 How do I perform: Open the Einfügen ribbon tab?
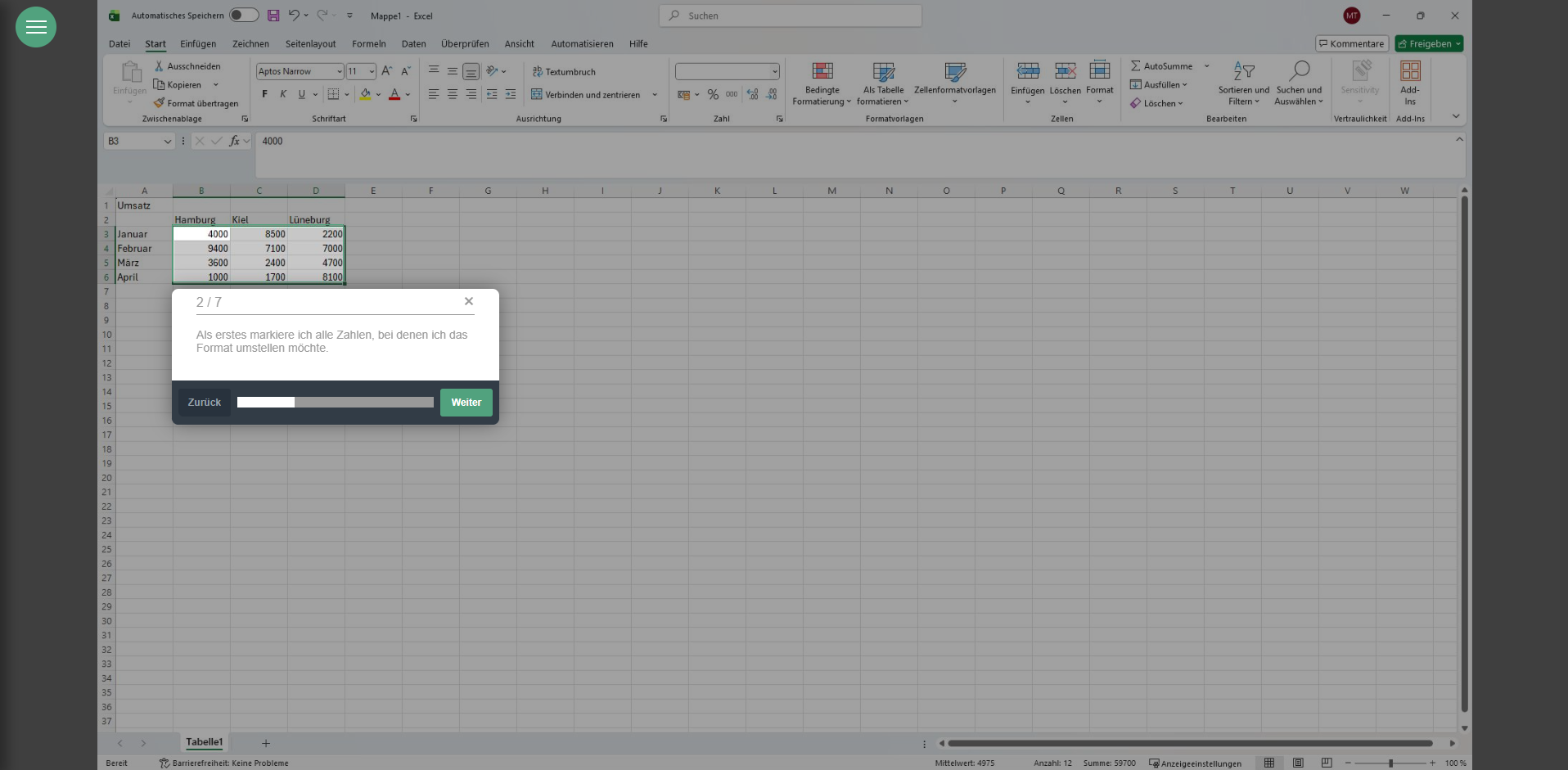(x=198, y=44)
